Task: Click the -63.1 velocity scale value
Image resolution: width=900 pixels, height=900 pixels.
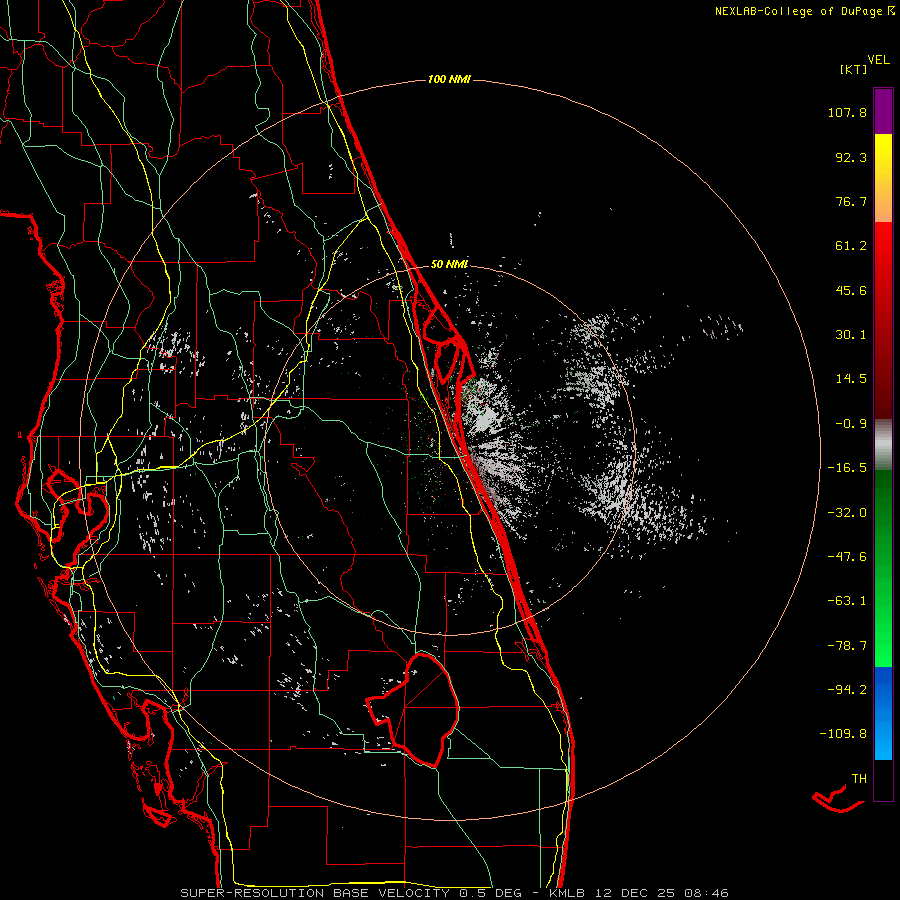Action: pos(847,601)
